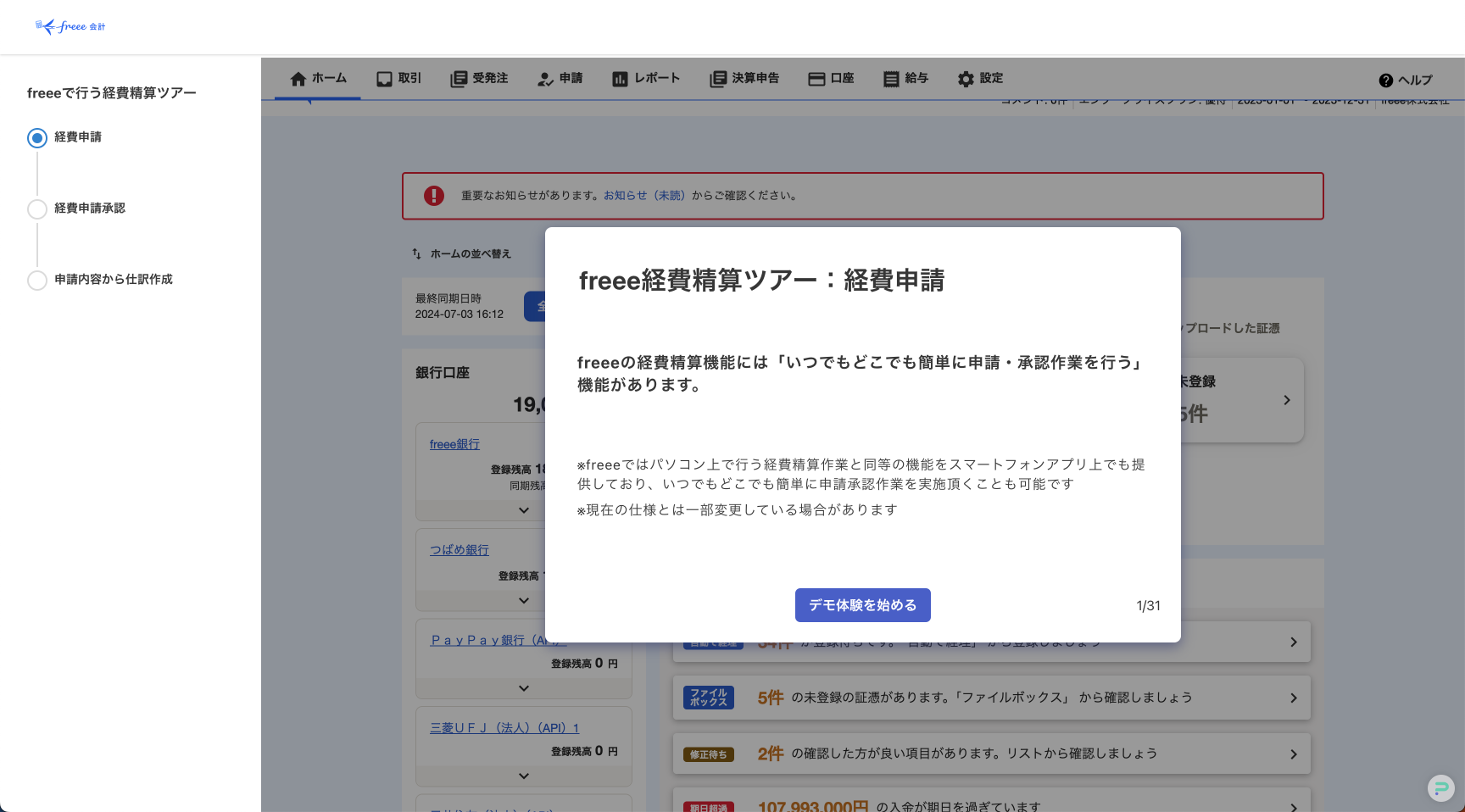This screenshot has height=812, width=1465.
Task: Click the red alert icon in notice banner
Action: pos(434,196)
